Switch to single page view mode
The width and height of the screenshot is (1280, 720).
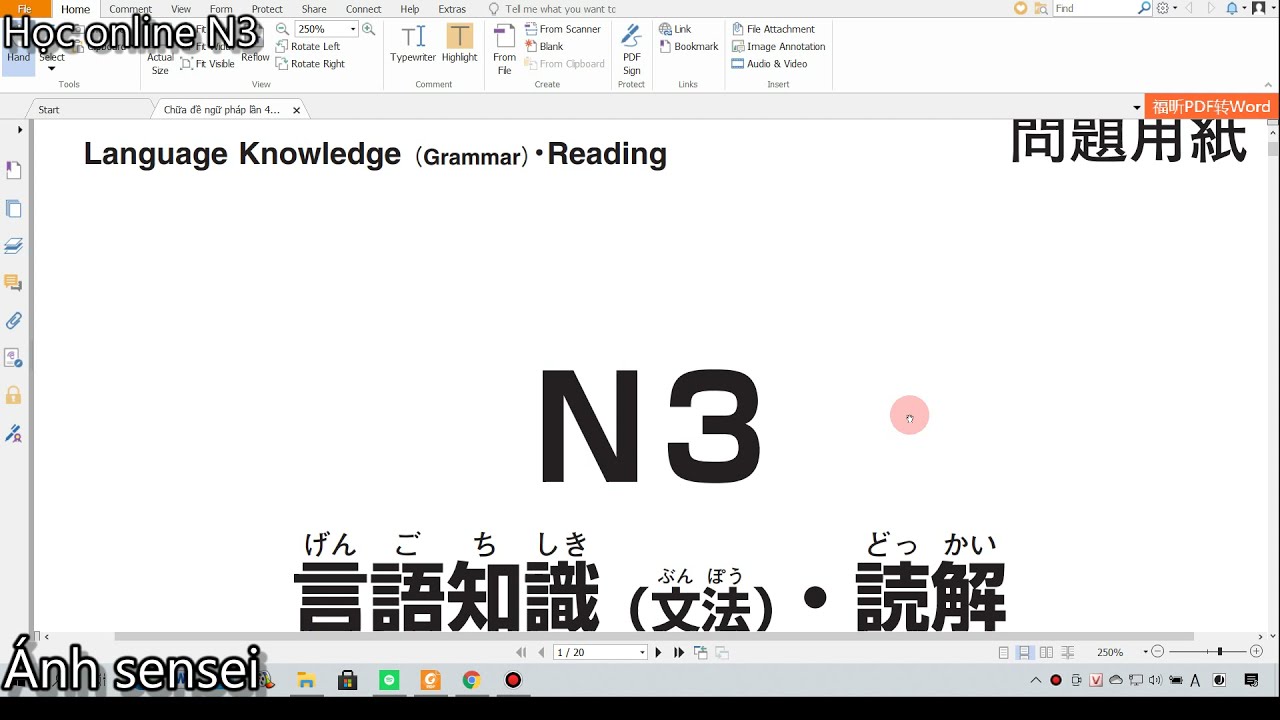[1003, 652]
